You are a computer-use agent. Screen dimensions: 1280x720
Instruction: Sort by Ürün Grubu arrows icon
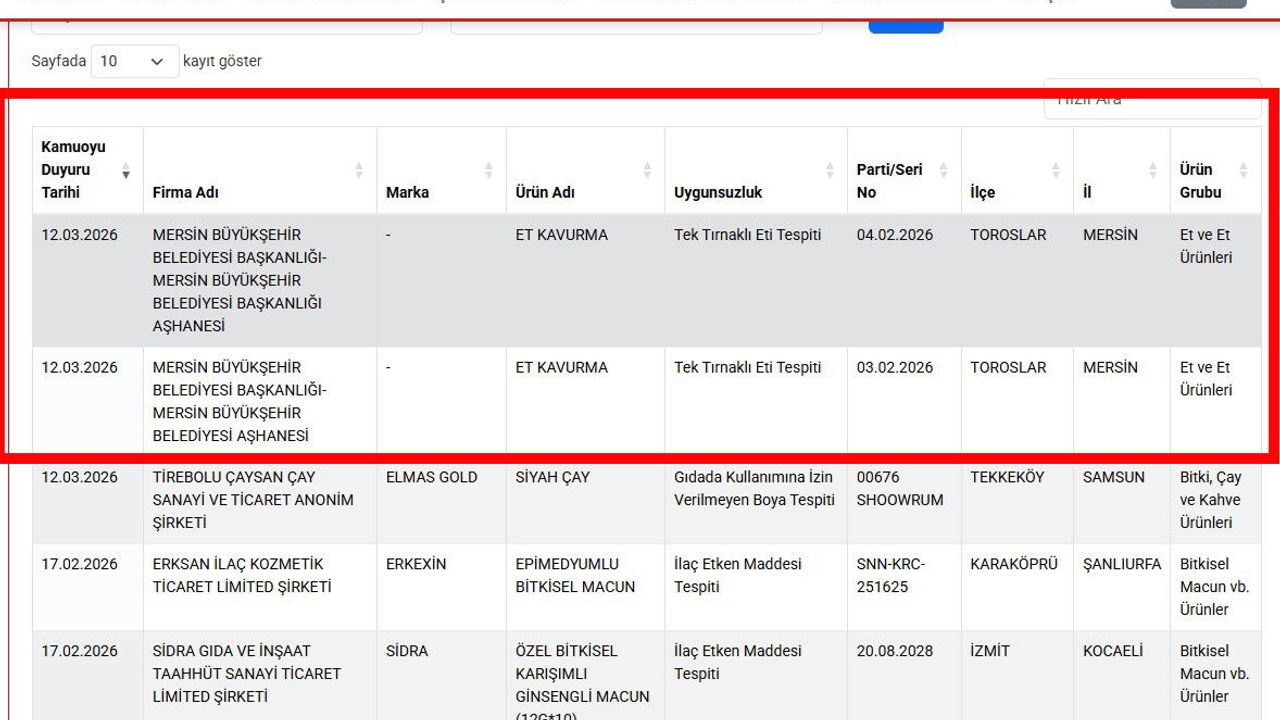click(x=1243, y=171)
